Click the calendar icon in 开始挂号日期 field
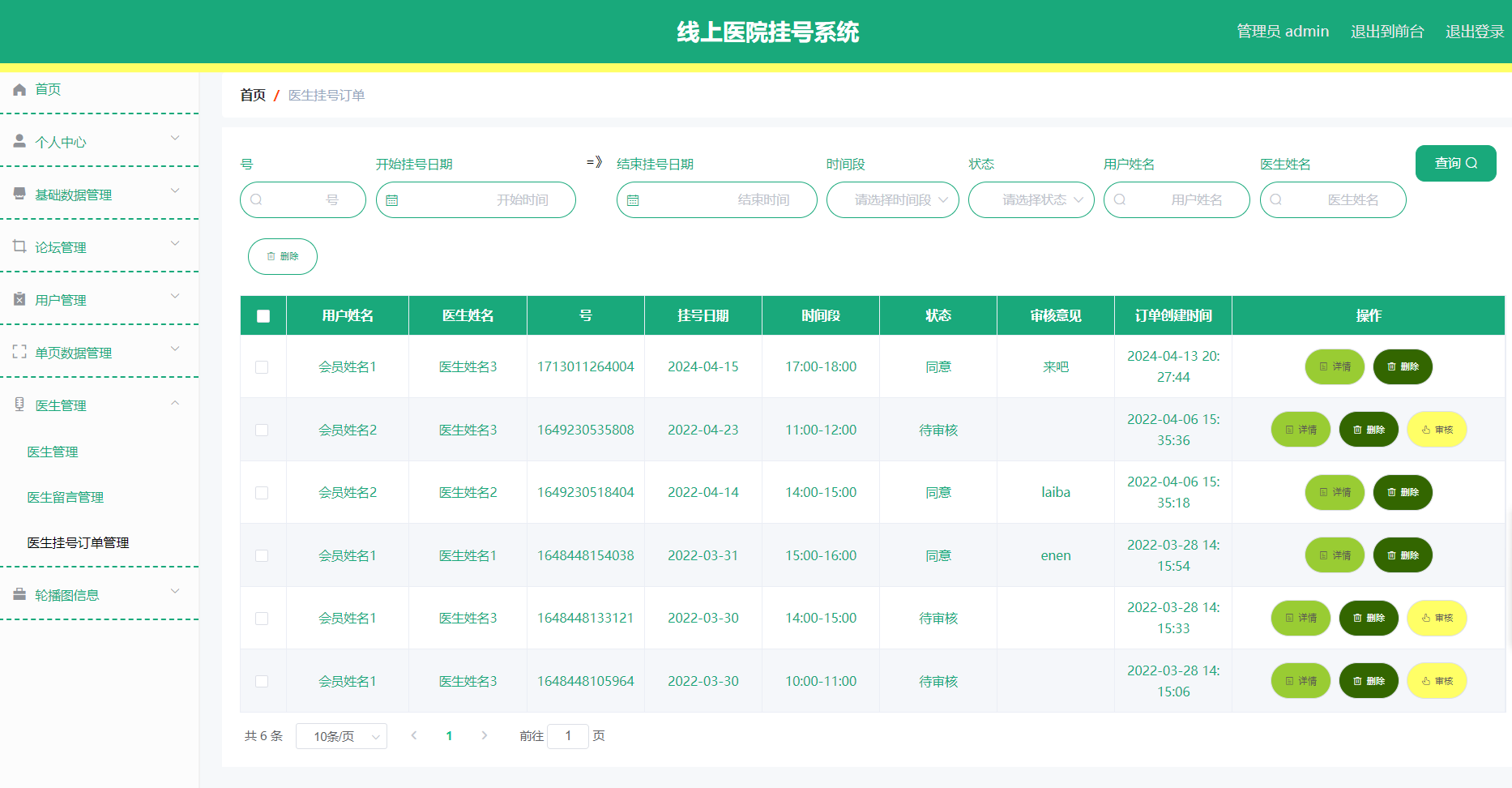The height and width of the screenshot is (788, 1512). [394, 199]
